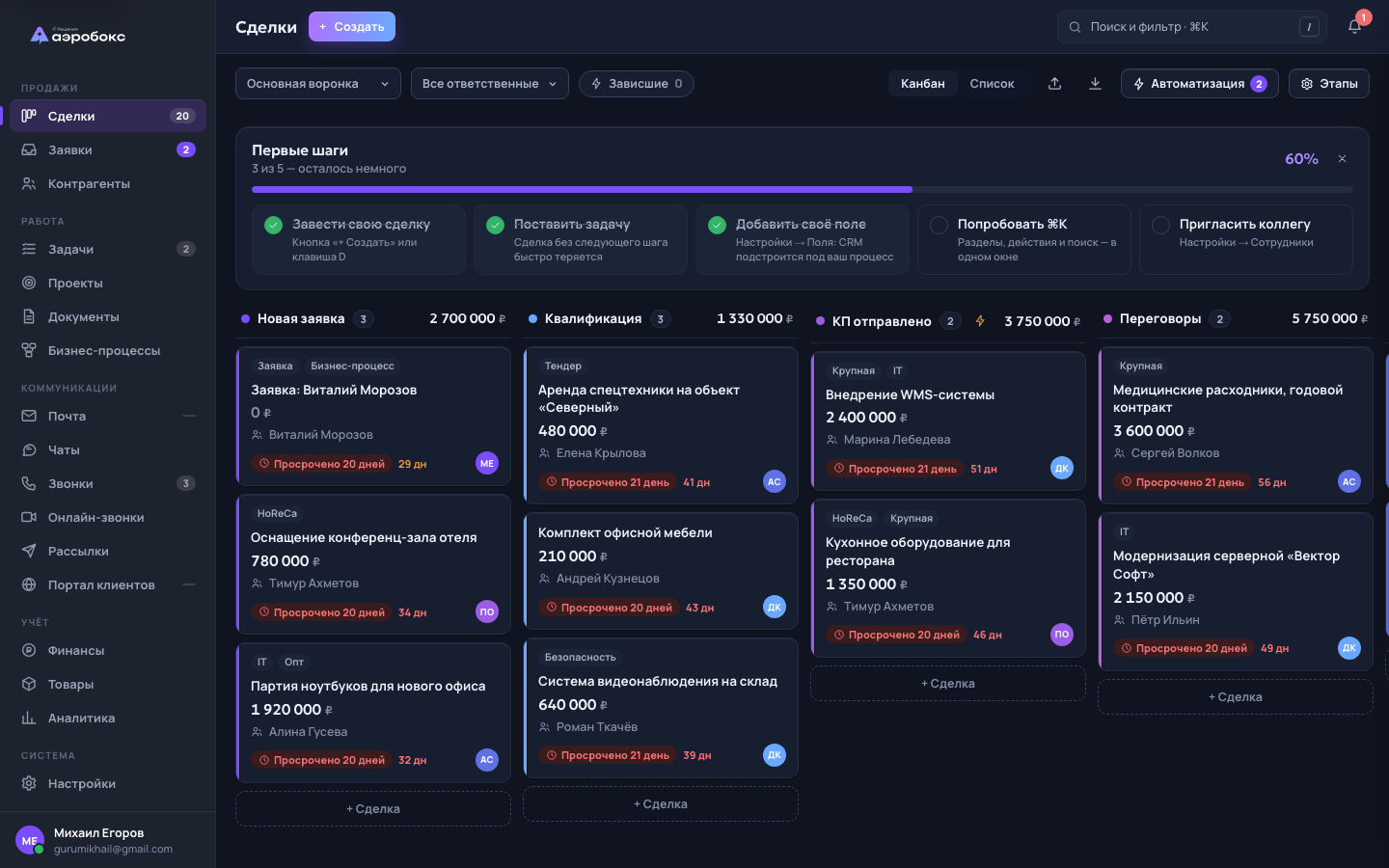This screenshot has height=868, width=1389.
Task: Open Заявки in the sidebar
Action: point(108,149)
